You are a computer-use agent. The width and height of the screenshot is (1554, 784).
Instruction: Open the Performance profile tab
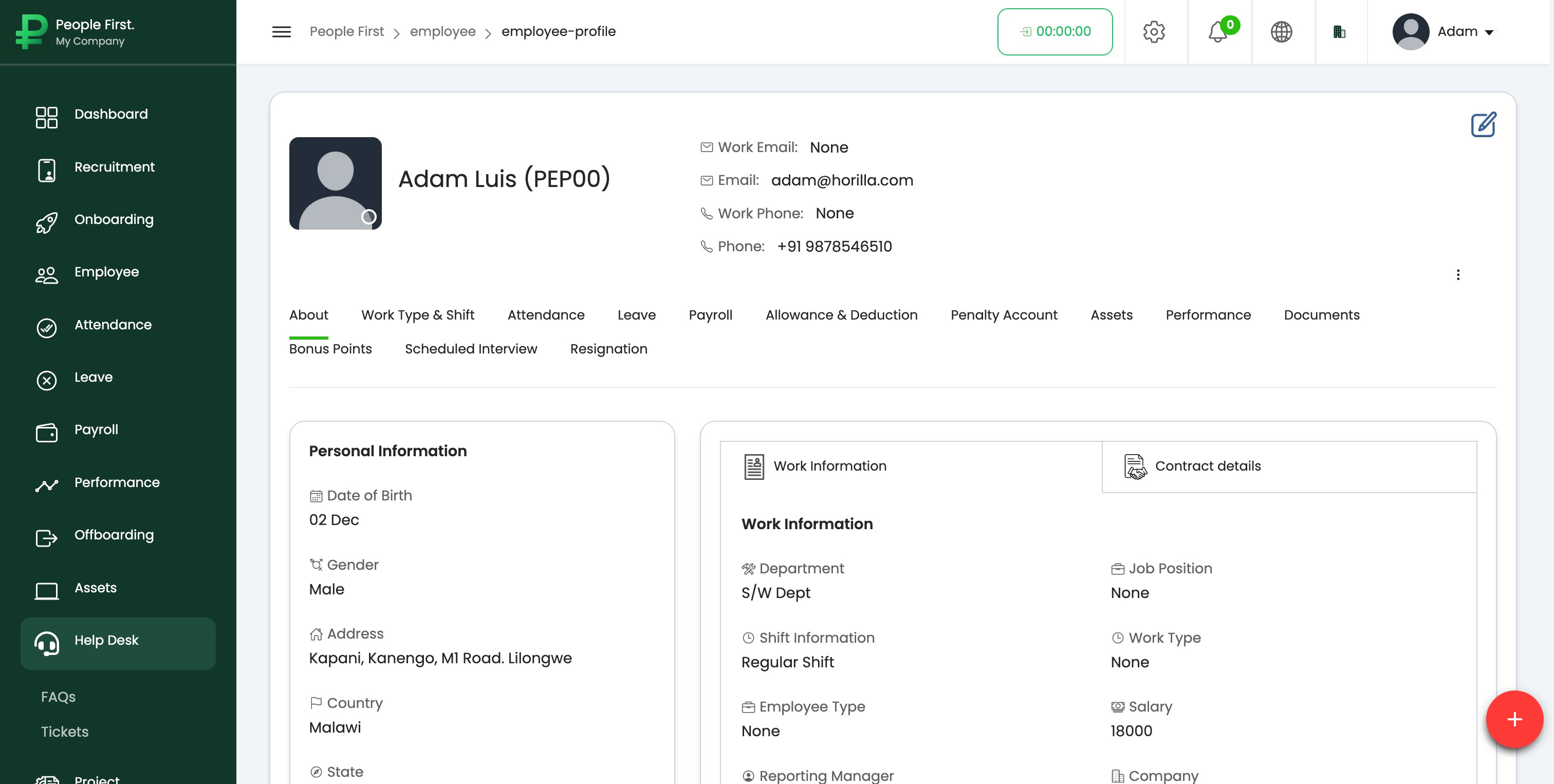pyautogui.click(x=1208, y=315)
